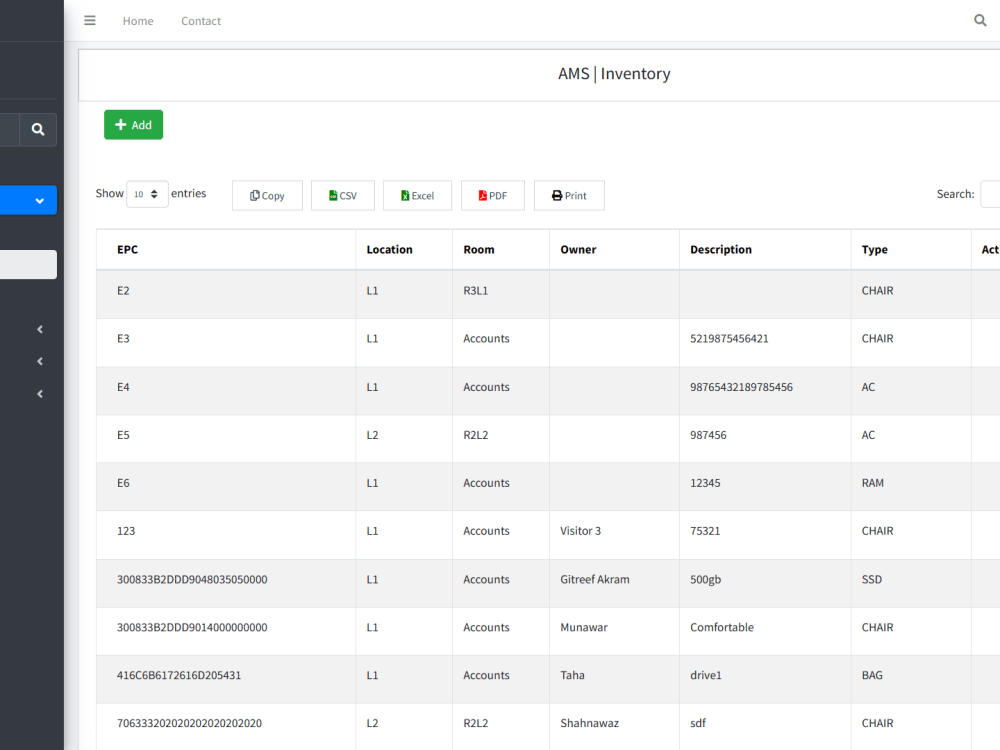1000x750 pixels.
Task: Collapse the last sidebar menu section
Action: tap(39, 393)
